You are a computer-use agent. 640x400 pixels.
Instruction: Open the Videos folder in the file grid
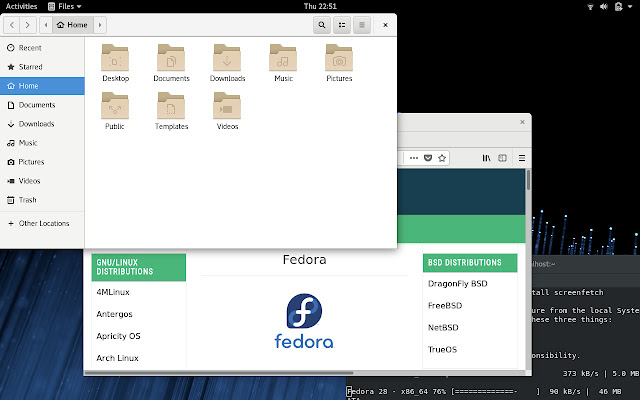(227, 111)
